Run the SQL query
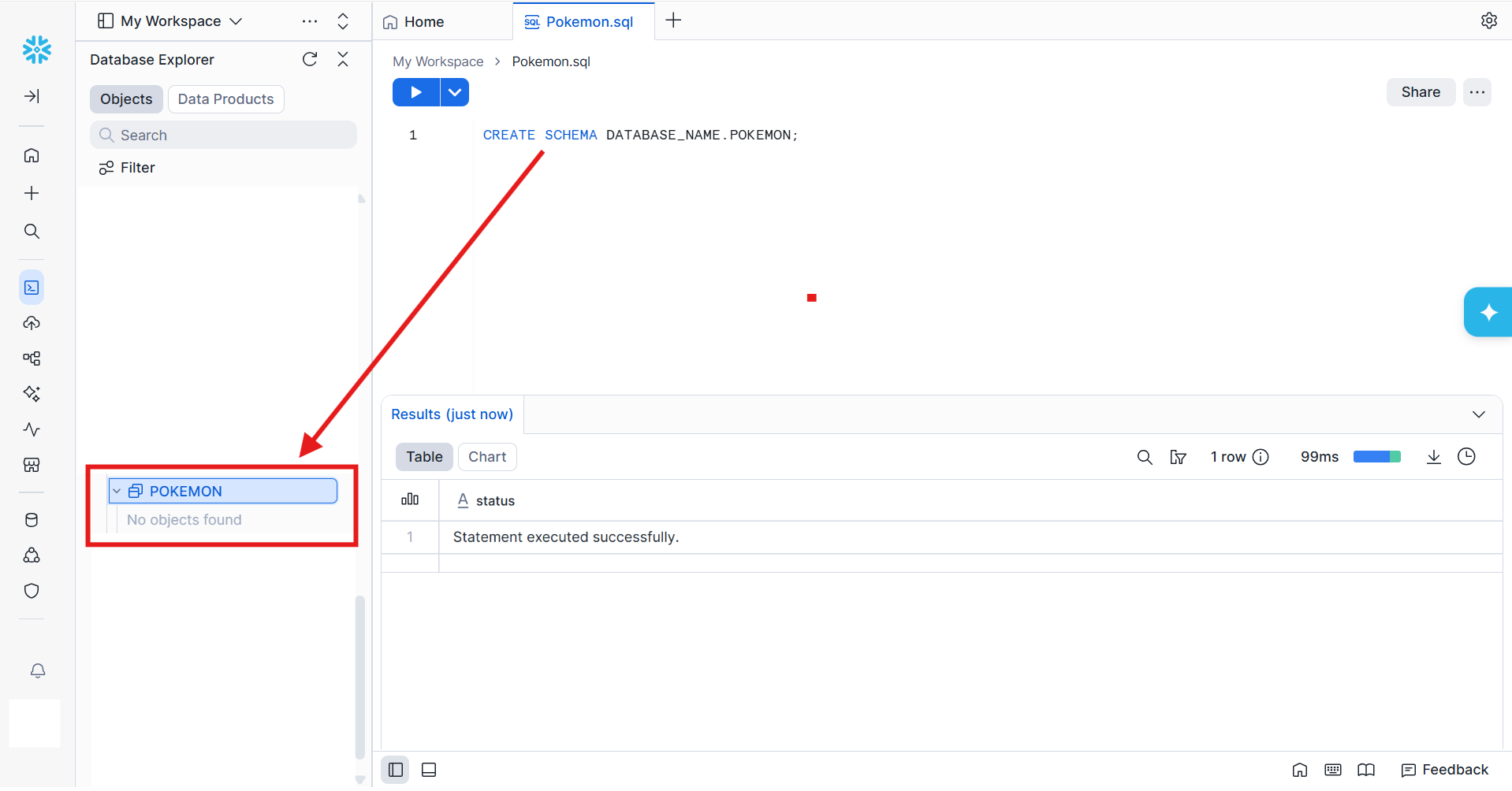 (x=416, y=92)
